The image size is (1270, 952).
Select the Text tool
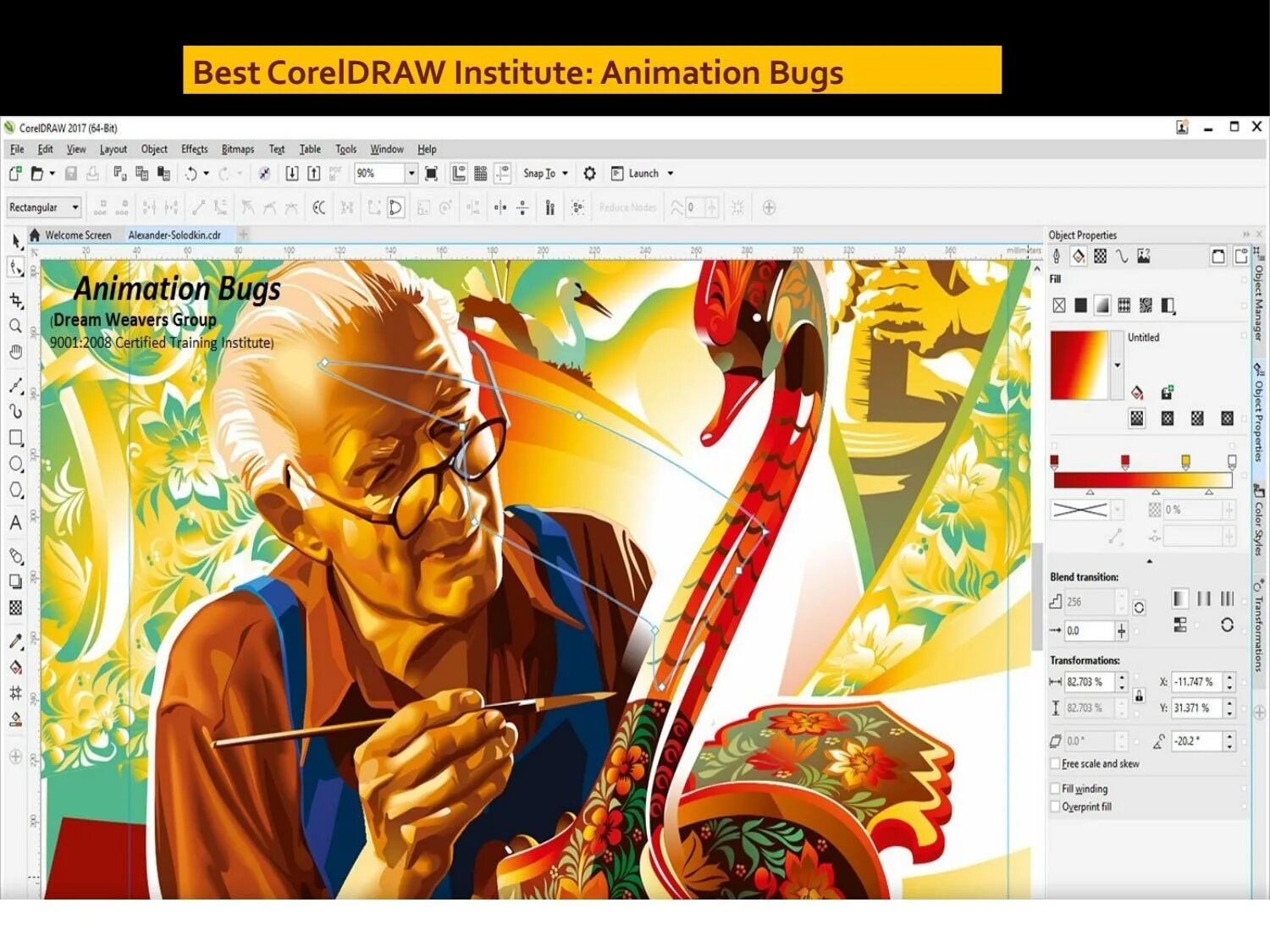pyautogui.click(x=15, y=523)
